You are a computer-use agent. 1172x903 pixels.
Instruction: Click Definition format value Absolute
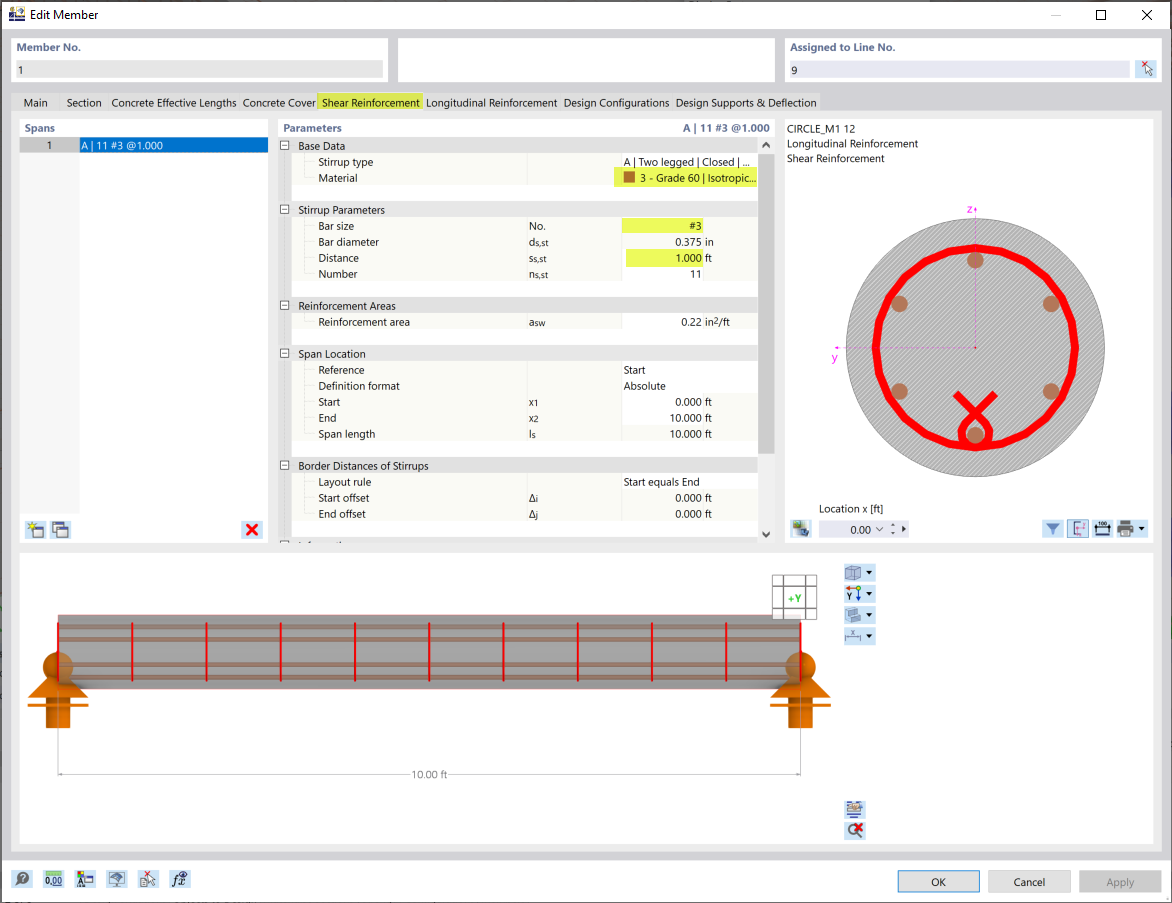[689, 386]
